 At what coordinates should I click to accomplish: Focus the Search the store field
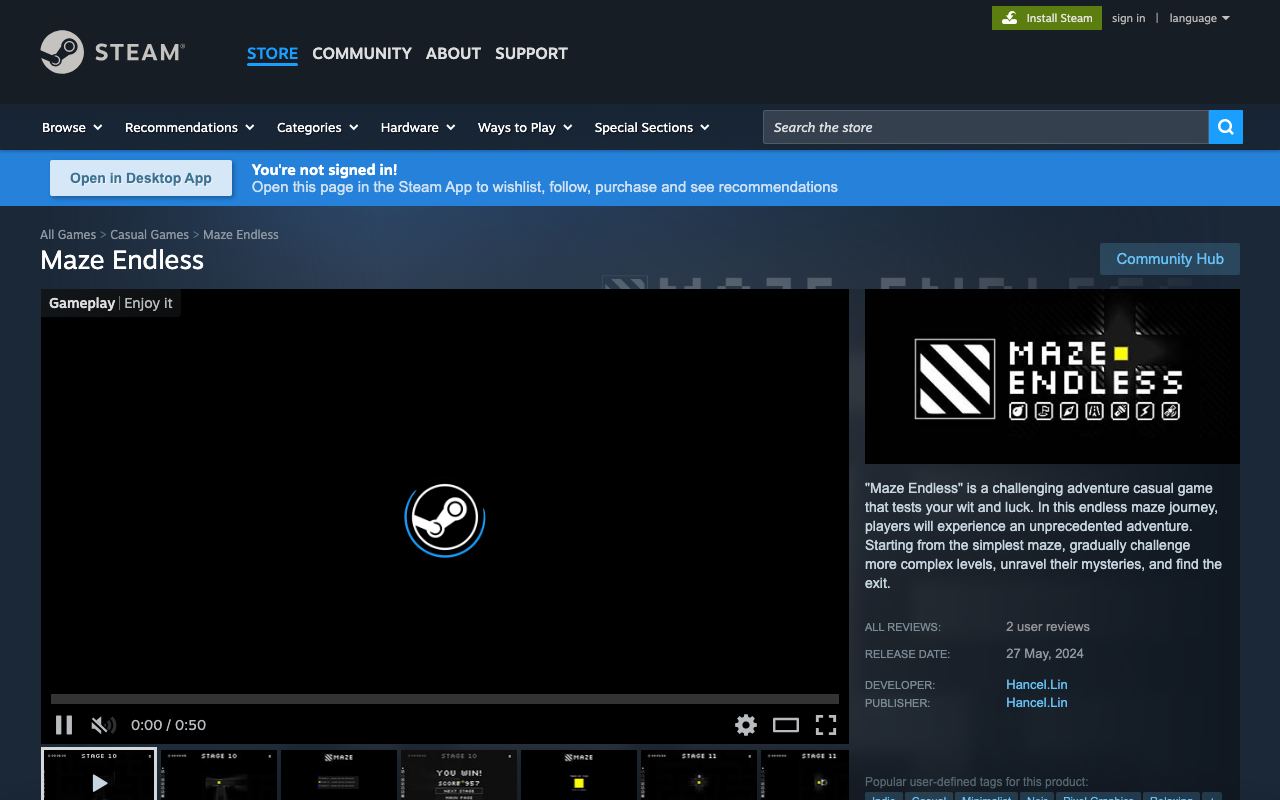pos(986,127)
